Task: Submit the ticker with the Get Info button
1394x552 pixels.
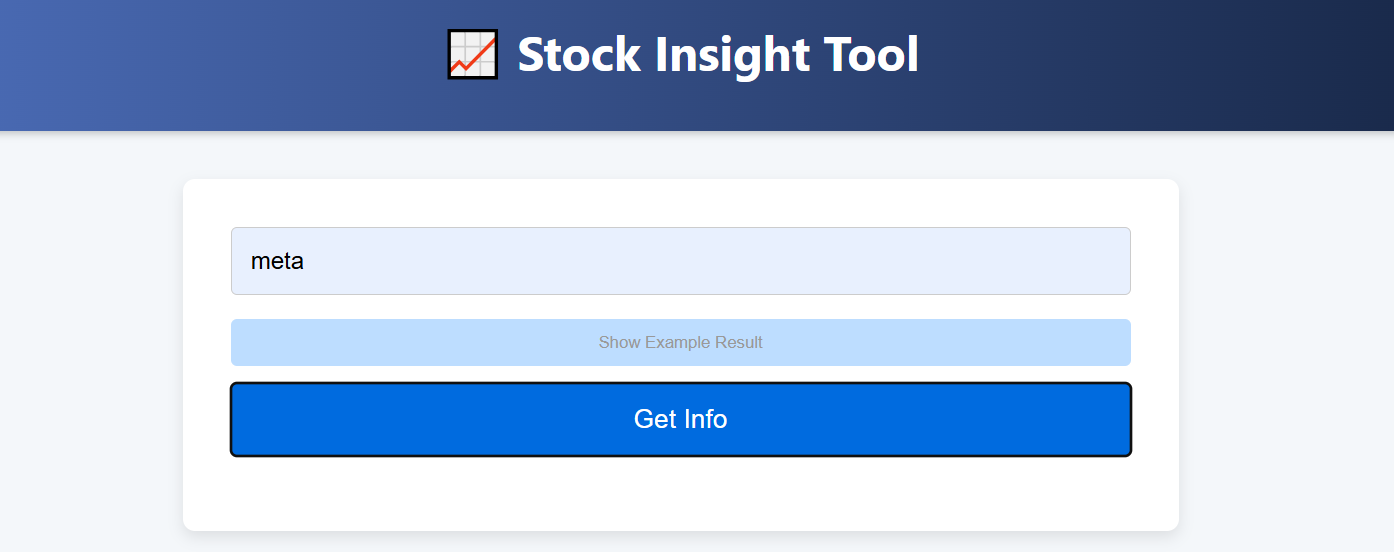Action: [681, 419]
